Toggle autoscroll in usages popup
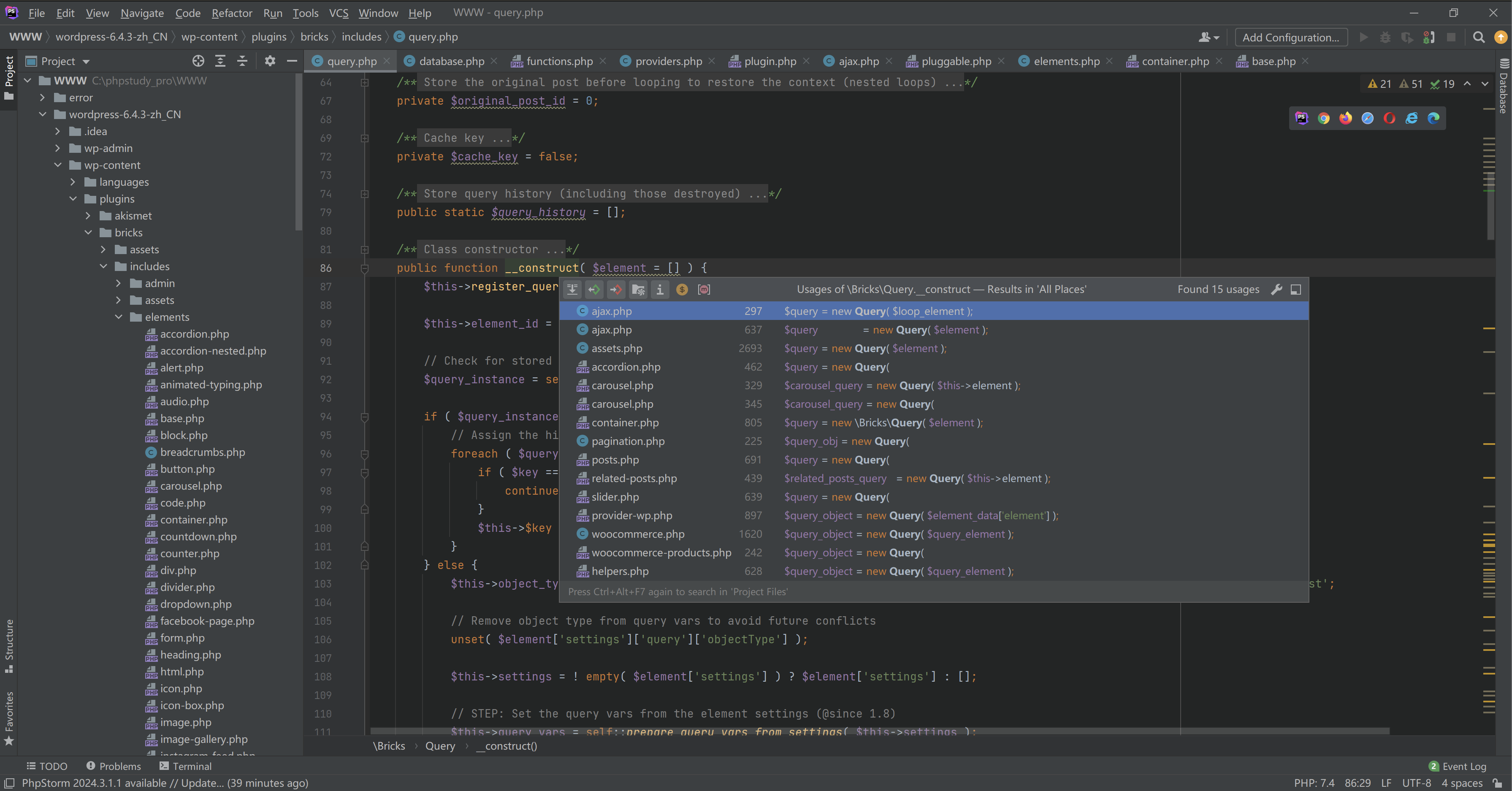This screenshot has height=791, width=1512. [x=572, y=289]
